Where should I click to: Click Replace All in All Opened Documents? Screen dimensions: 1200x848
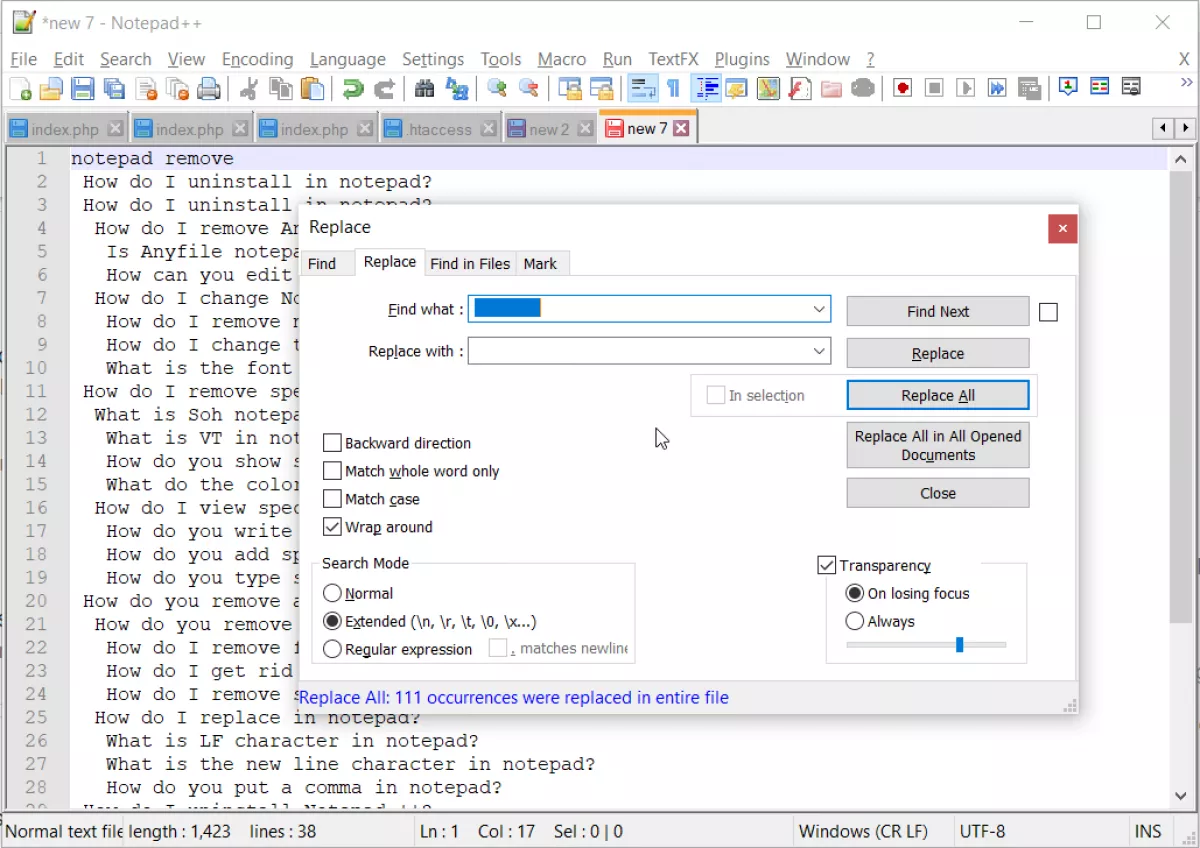click(937, 444)
